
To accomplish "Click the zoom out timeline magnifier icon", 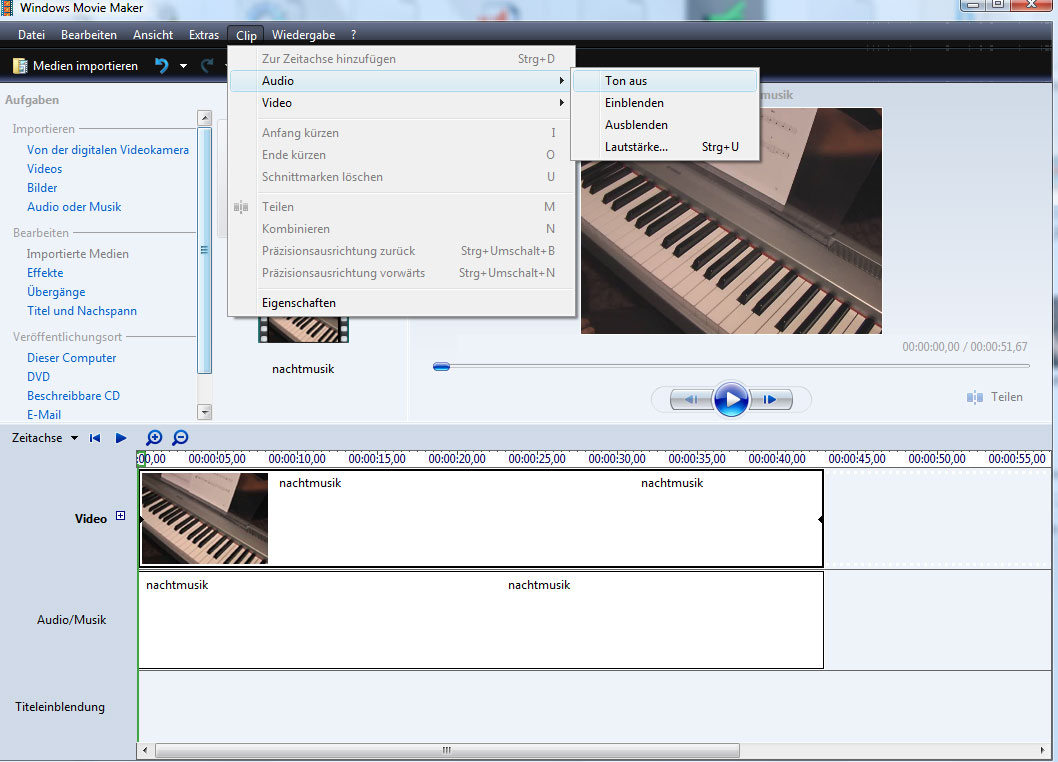I will click(180, 438).
